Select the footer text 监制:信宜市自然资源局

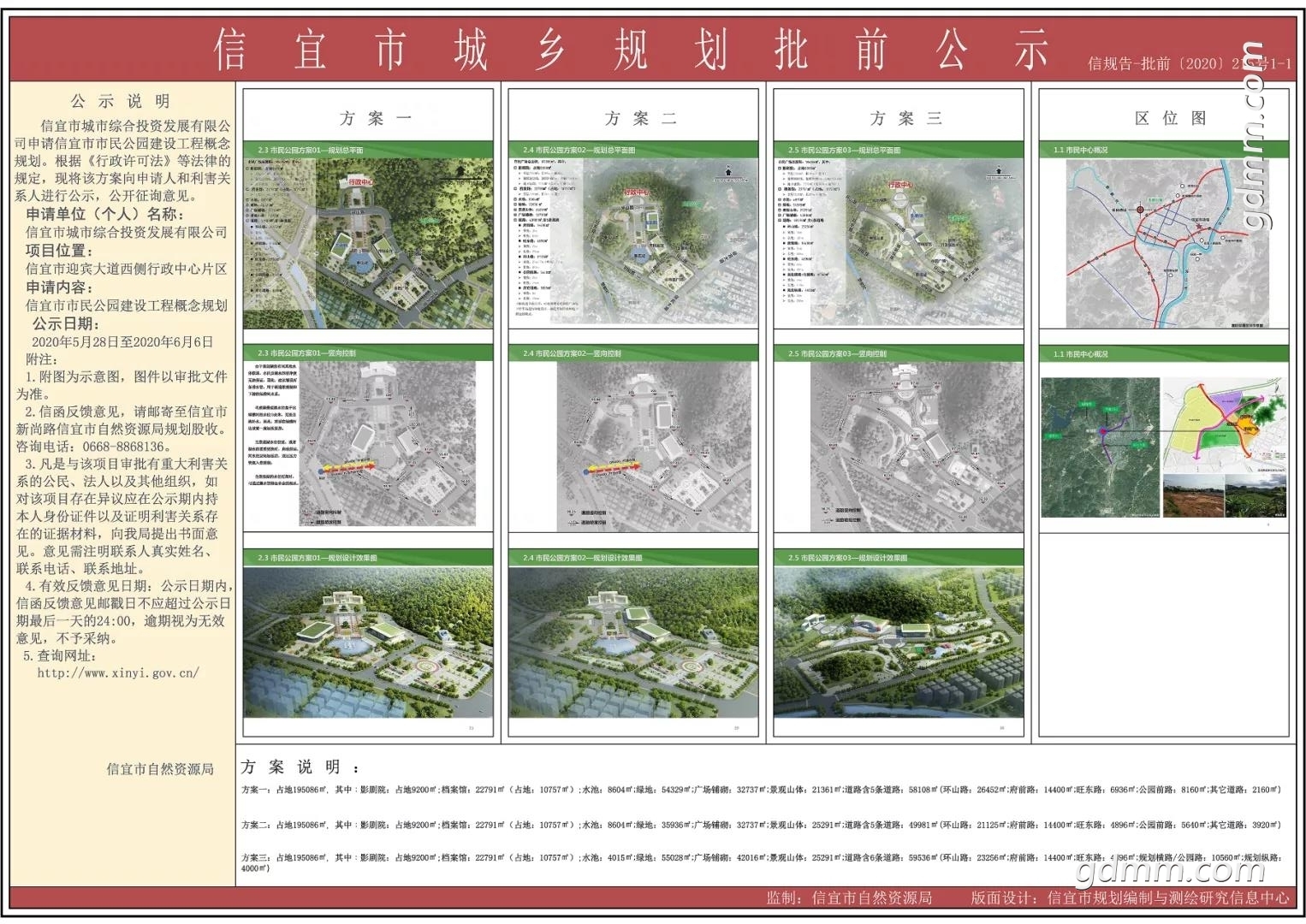click(849, 897)
